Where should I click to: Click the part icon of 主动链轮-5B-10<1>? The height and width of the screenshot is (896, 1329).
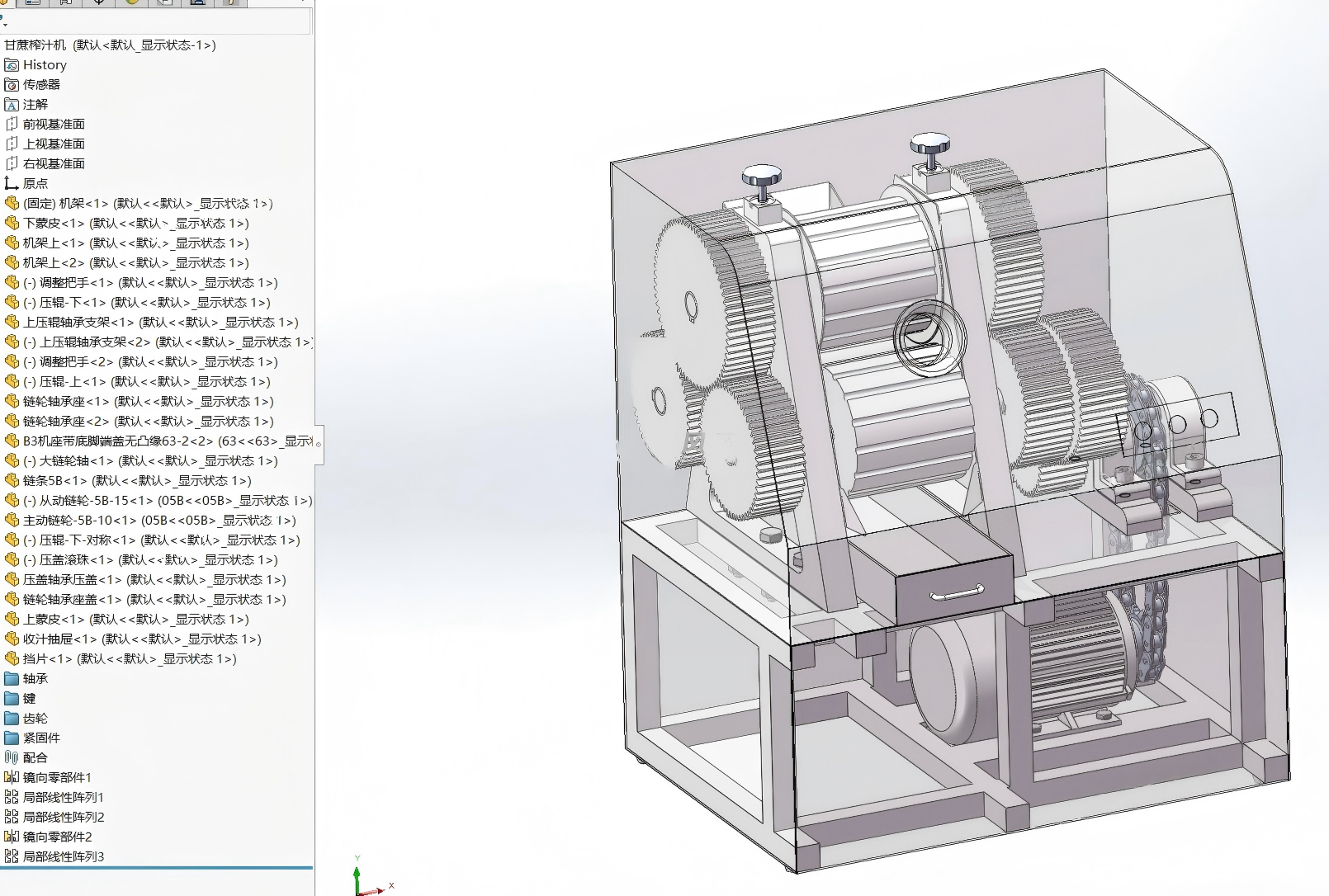pos(12,520)
